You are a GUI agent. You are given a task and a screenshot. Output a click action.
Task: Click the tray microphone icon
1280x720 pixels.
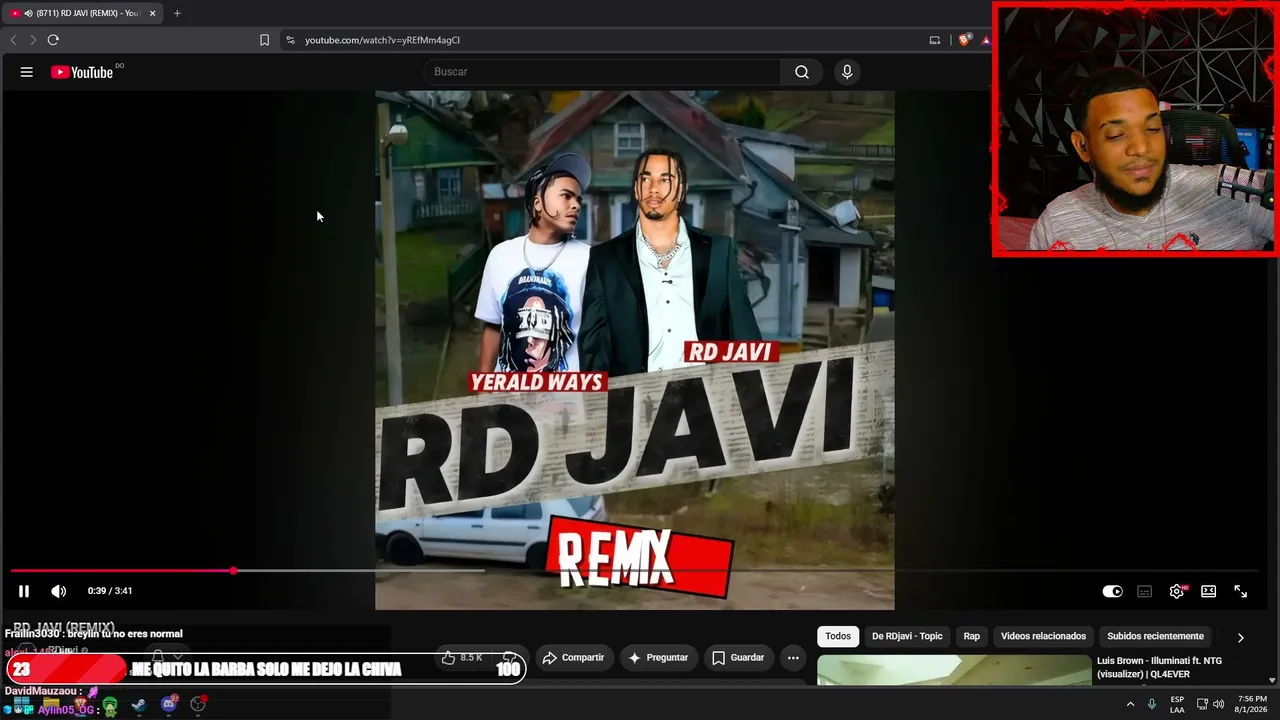[1152, 704]
